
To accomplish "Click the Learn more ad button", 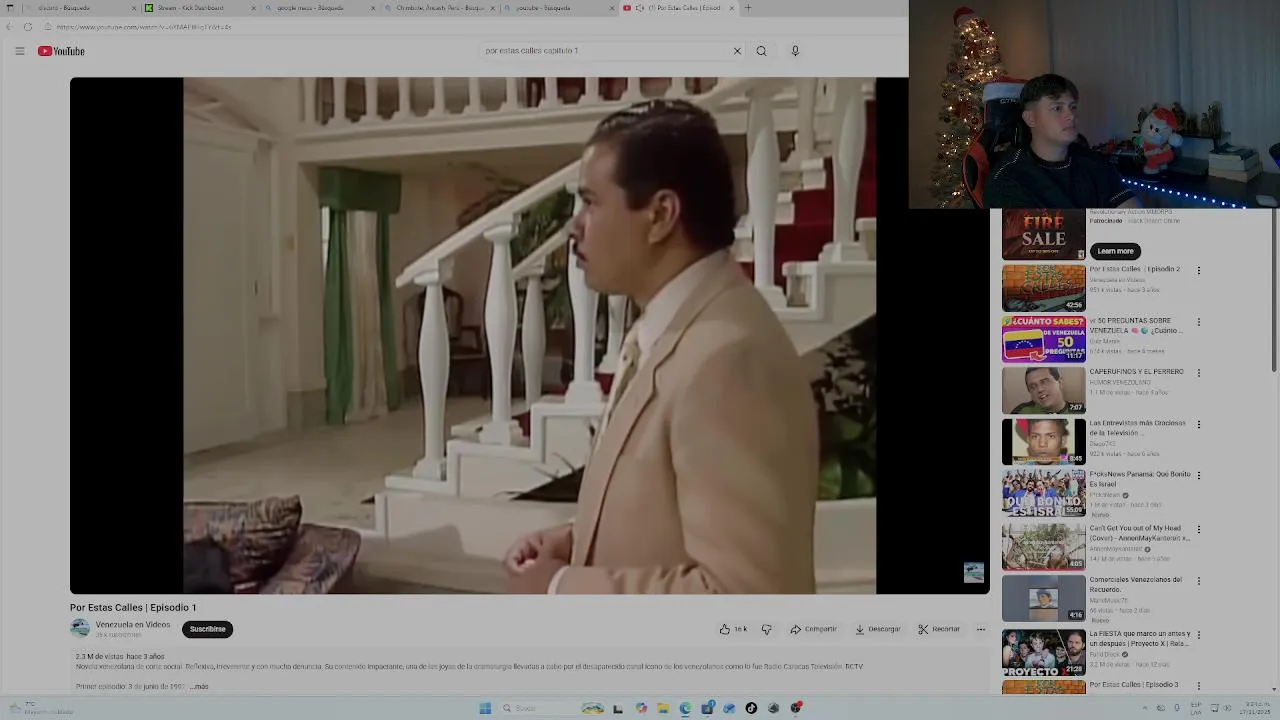I will pyautogui.click(x=1115, y=251).
